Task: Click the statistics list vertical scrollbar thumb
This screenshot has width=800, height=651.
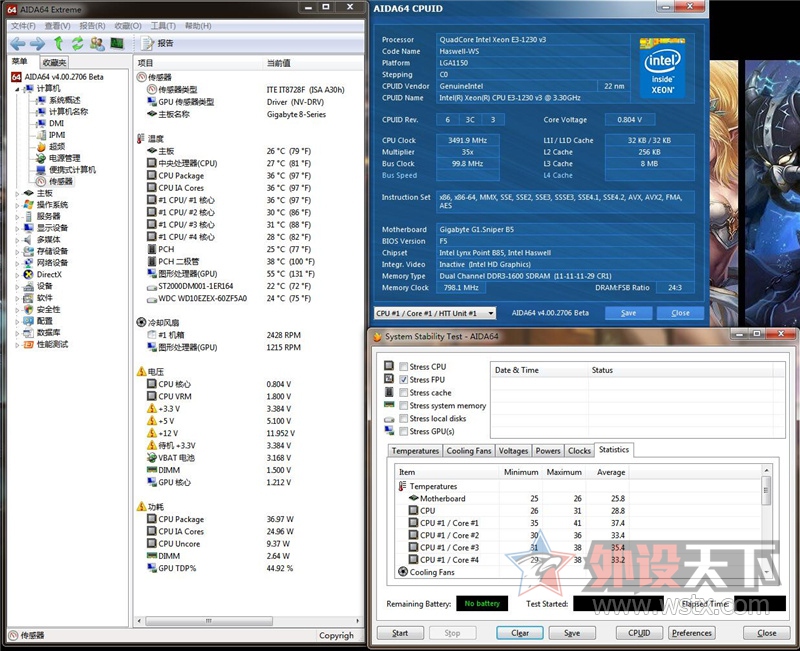Action: pos(765,491)
